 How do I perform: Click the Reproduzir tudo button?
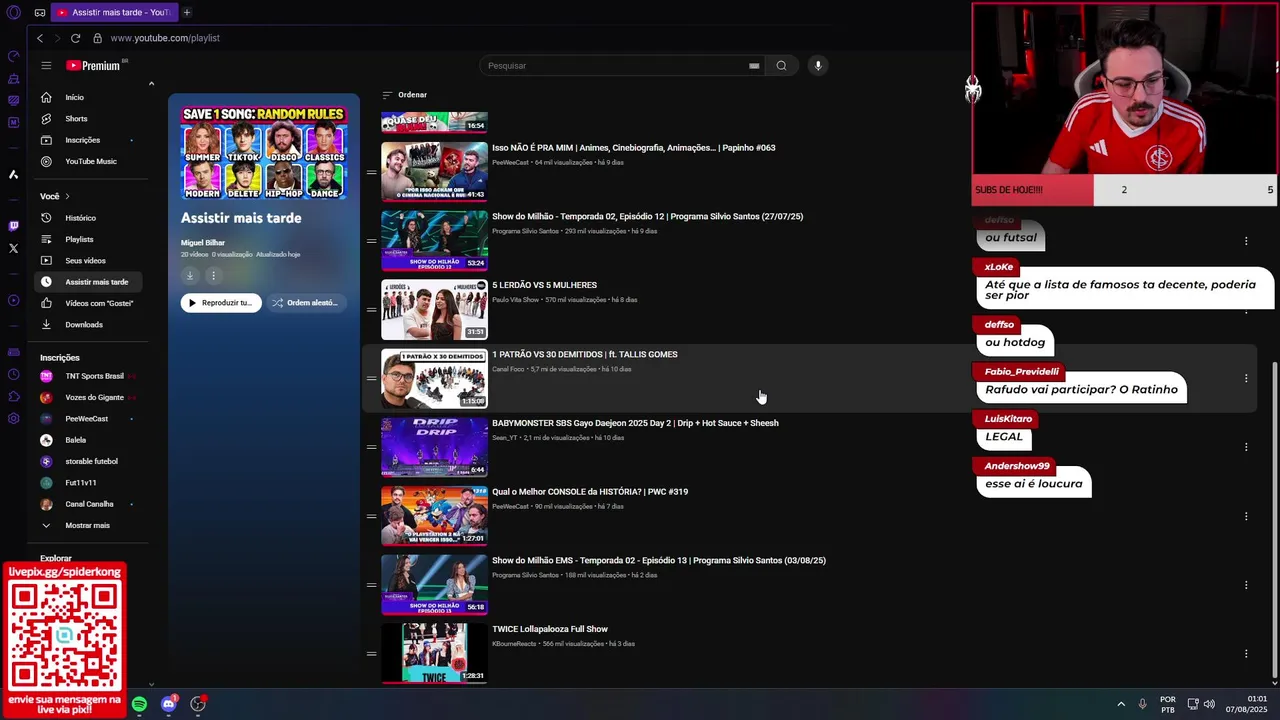click(x=221, y=303)
